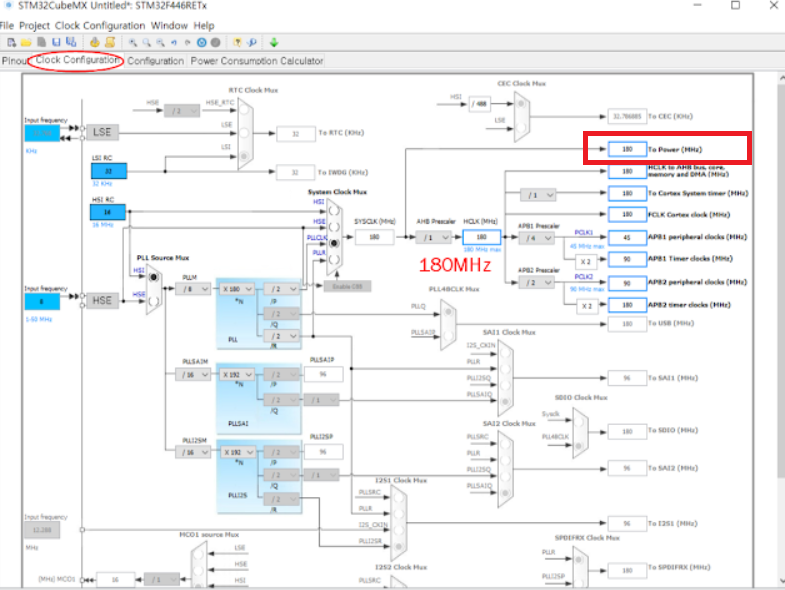Viewport: 785px width, 590px height.
Task: Select Sysclk in the SDIO Clock Mux
Action: pyautogui.click(x=579, y=422)
